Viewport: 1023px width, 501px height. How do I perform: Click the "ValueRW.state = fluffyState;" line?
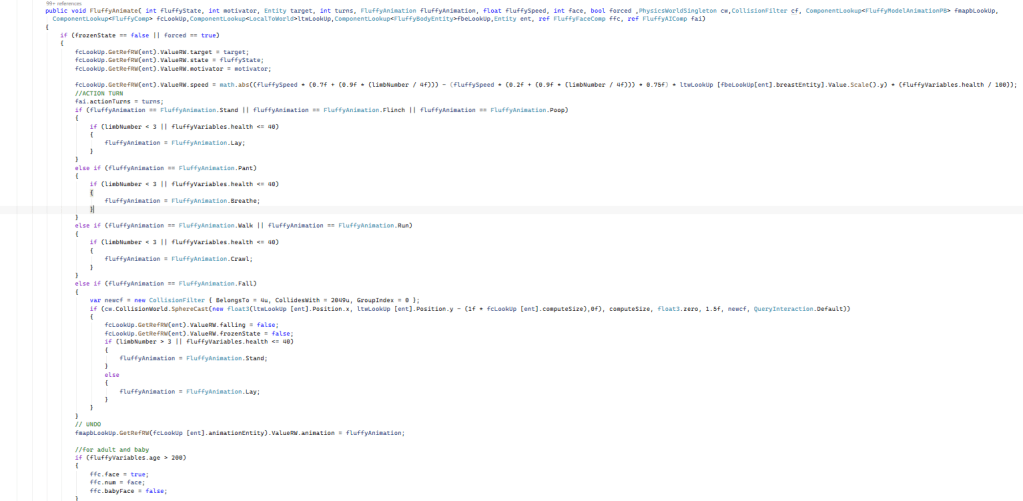point(170,60)
